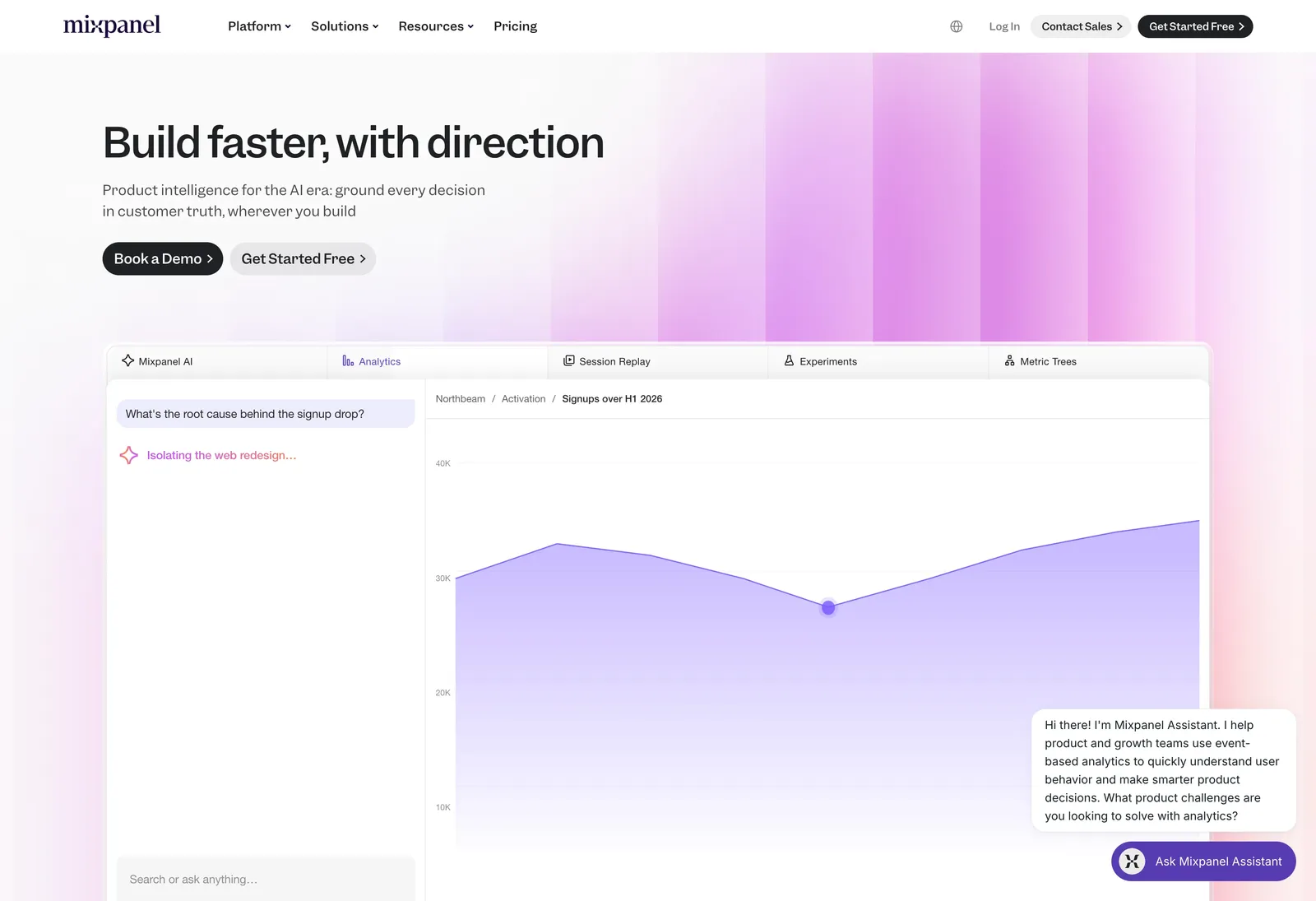This screenshot has height=901, width=1316.
Task: Click Signups over H1 2026 breadcrumb
Action: [x=612, y=399]
